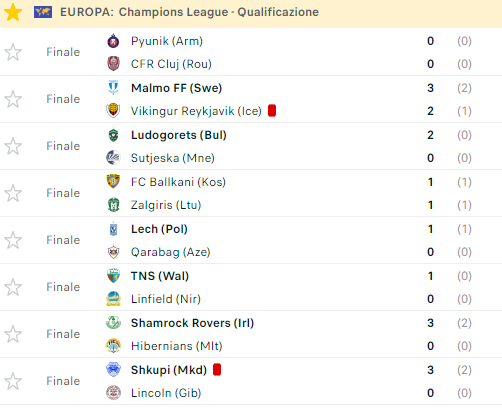Click the Pyunik club crest
Viewport: 502px width, 409px height.
[113, 41]
